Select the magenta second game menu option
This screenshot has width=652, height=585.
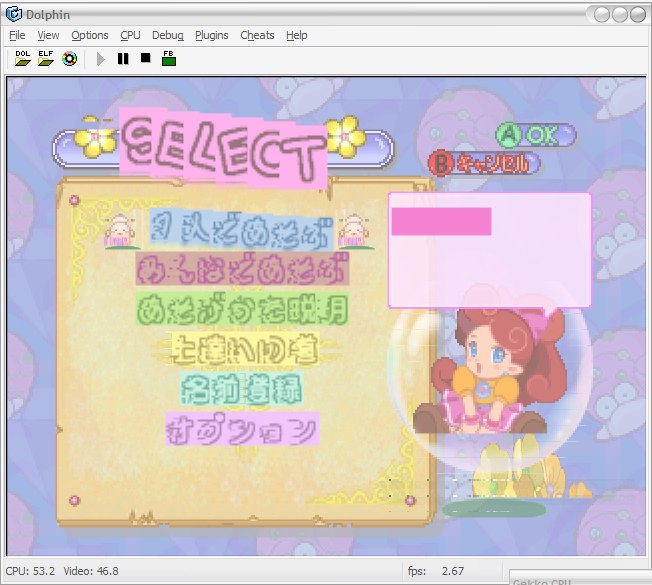click(x=242, y=268)
